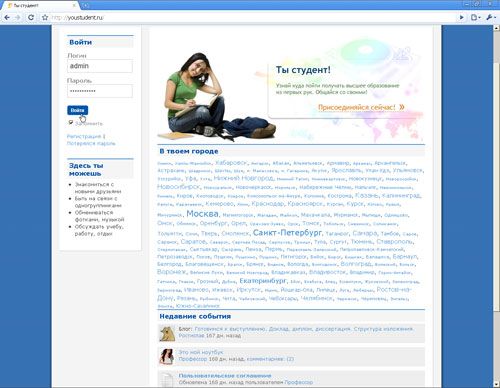500x388 pixels.
Task: Select the city Кемерово
Action: (x=219, y=204)
